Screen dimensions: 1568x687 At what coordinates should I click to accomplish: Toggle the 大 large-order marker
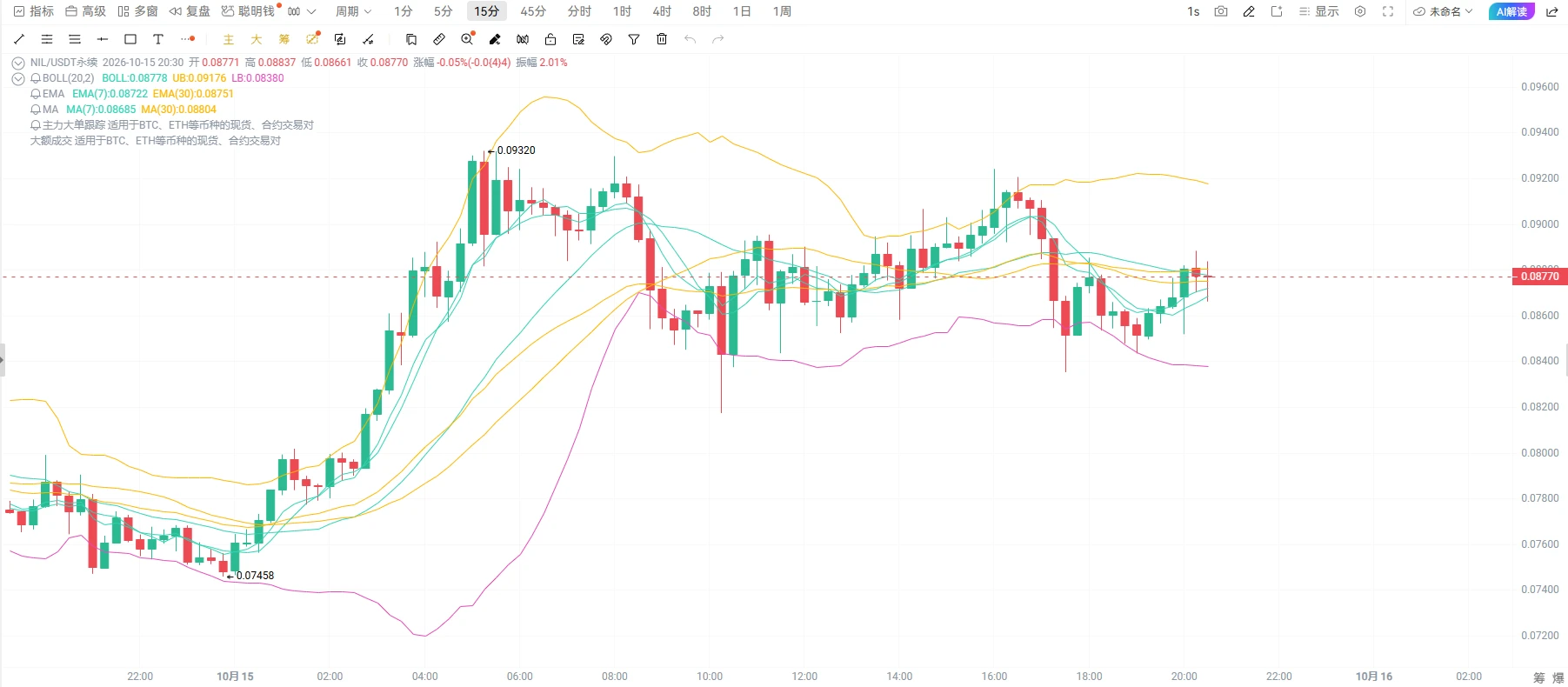pyautogui.click(x=257, y=39)
